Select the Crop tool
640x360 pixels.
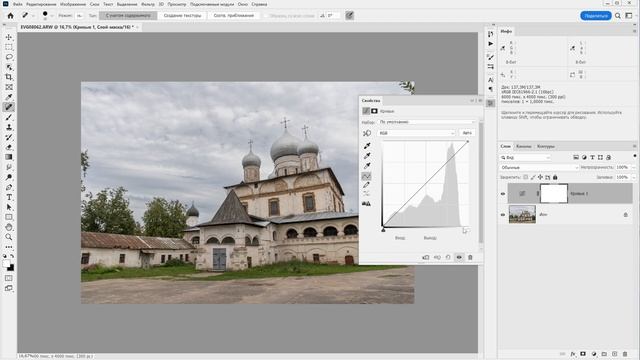[9, 77]
